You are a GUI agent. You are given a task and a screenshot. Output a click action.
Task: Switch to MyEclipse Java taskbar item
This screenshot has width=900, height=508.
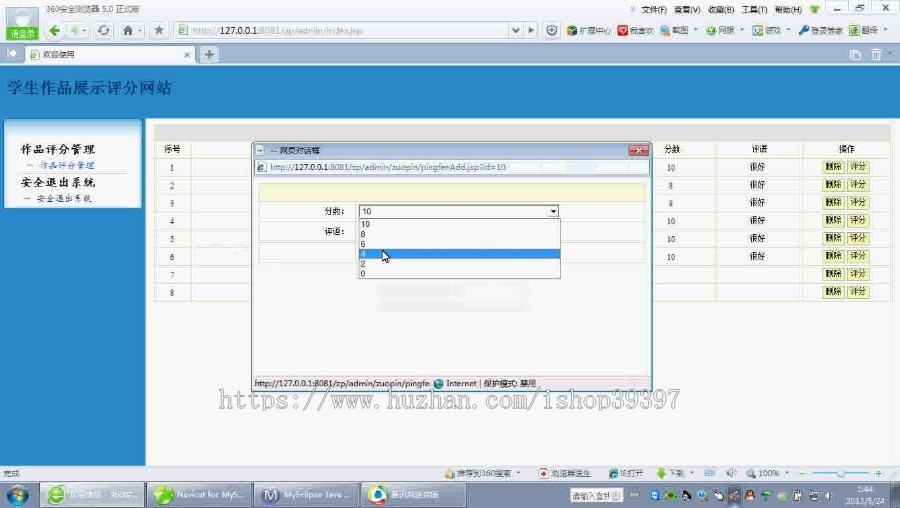(x=306, y=495)
